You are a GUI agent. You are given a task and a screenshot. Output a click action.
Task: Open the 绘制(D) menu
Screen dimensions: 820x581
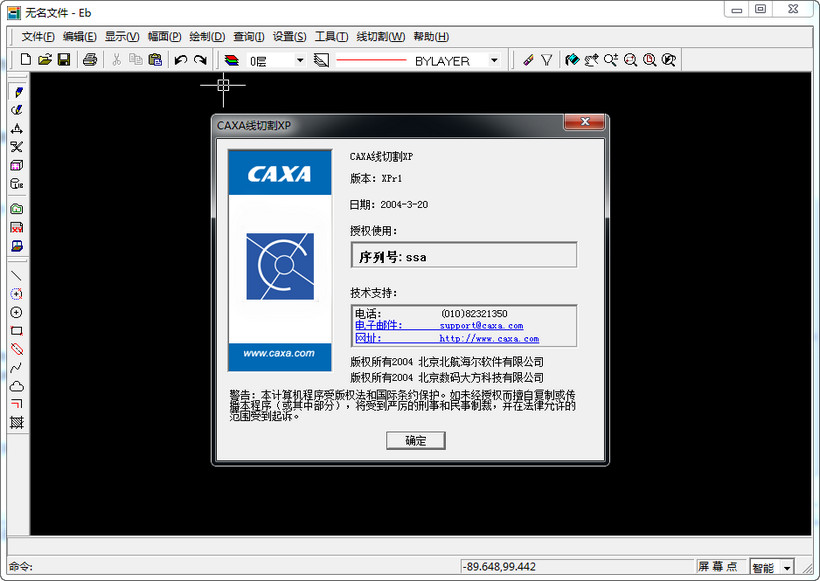pos(207,37)
